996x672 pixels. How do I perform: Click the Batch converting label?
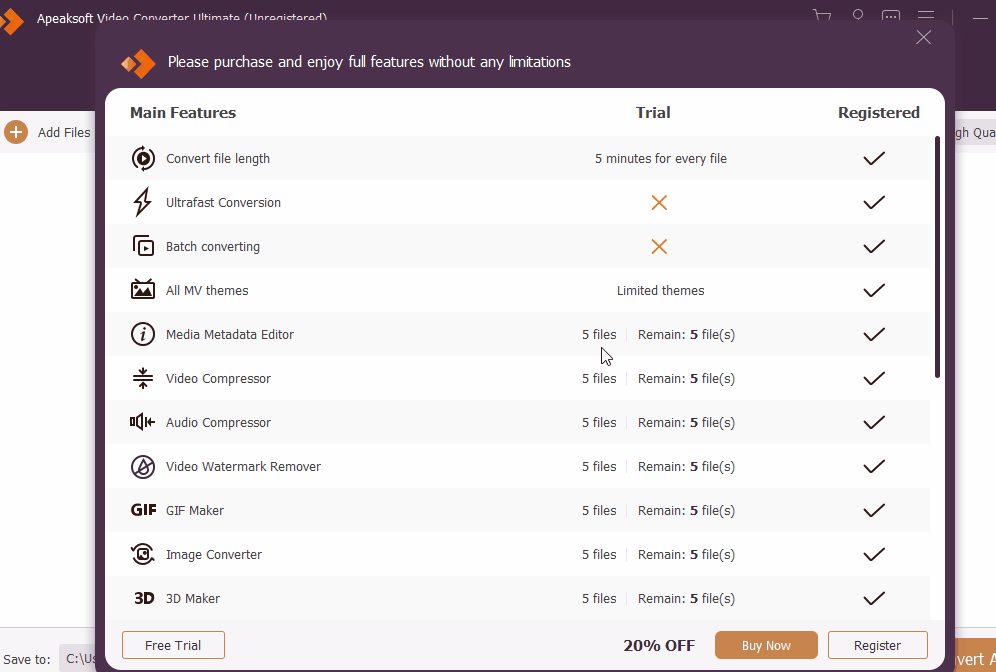click(213, 246)
